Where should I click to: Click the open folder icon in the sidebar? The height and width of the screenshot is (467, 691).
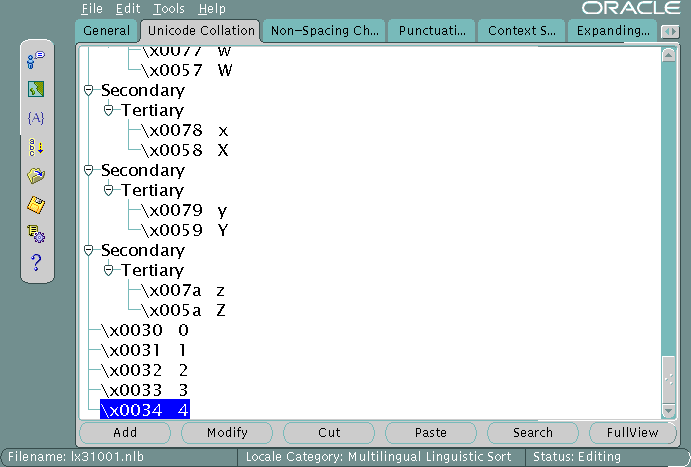click(36, 176)
